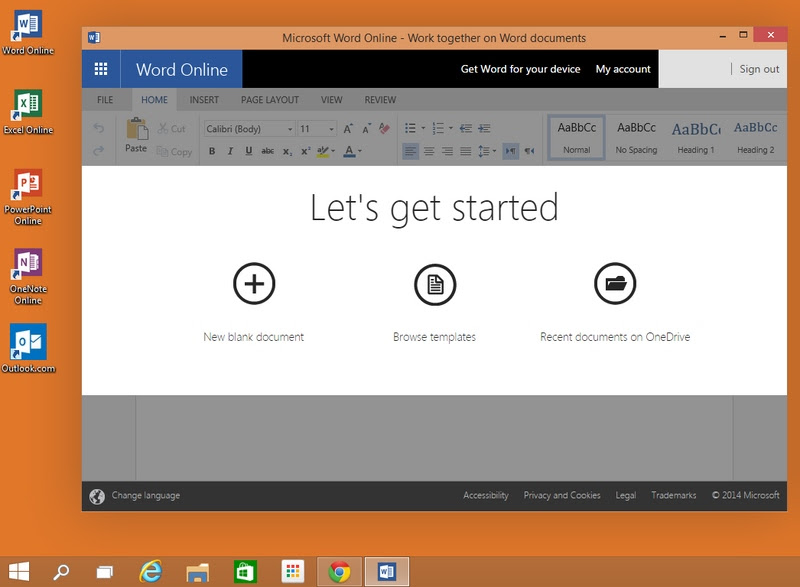
Task: Clear formatting with the eraser icon
Action: 384,129
